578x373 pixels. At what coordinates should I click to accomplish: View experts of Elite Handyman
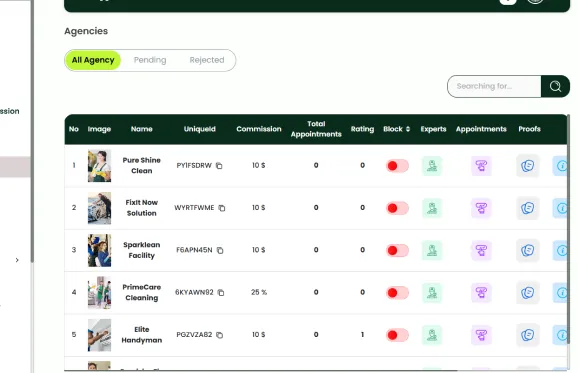432,335
